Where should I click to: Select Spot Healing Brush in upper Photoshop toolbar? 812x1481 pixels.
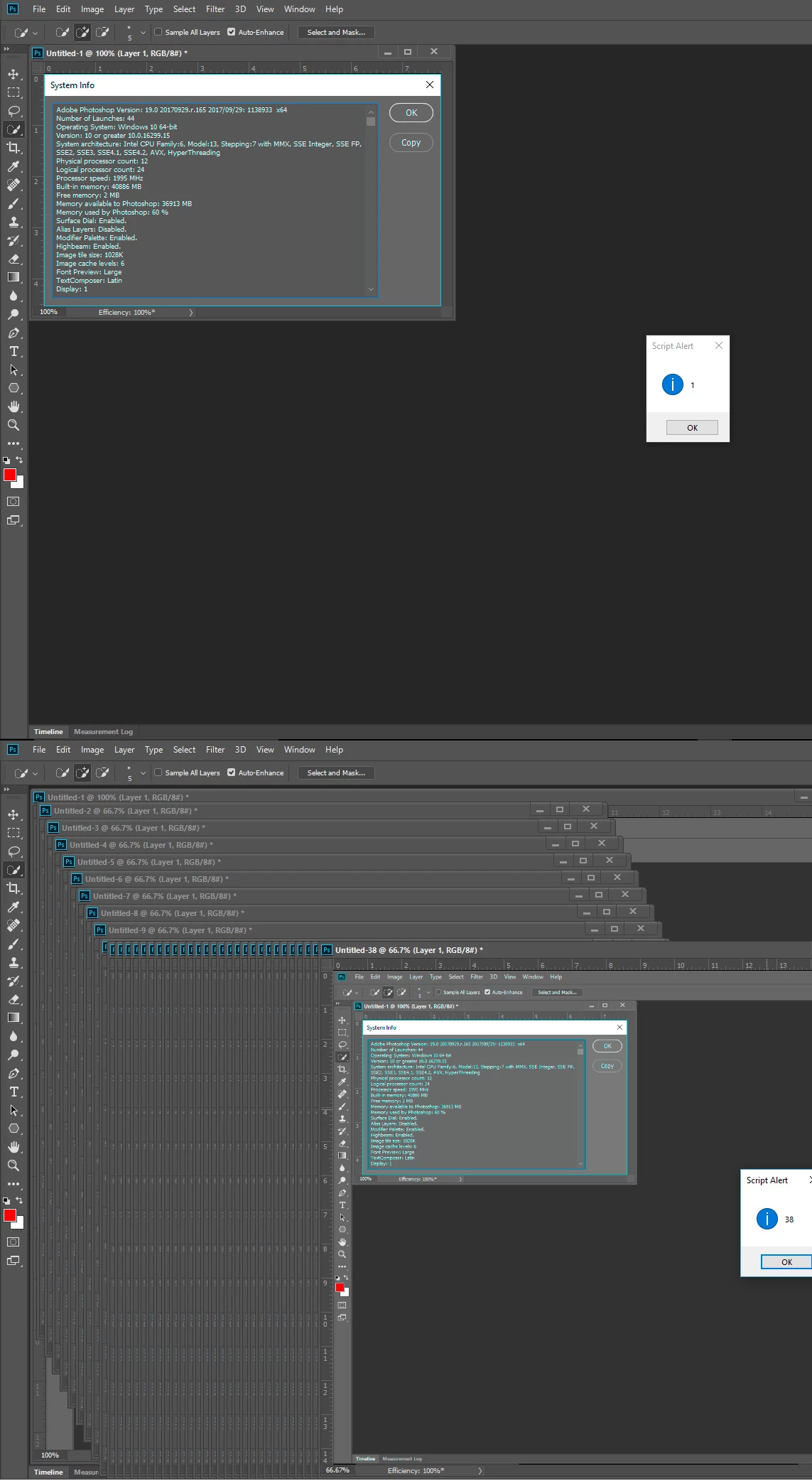coord(13,185)
